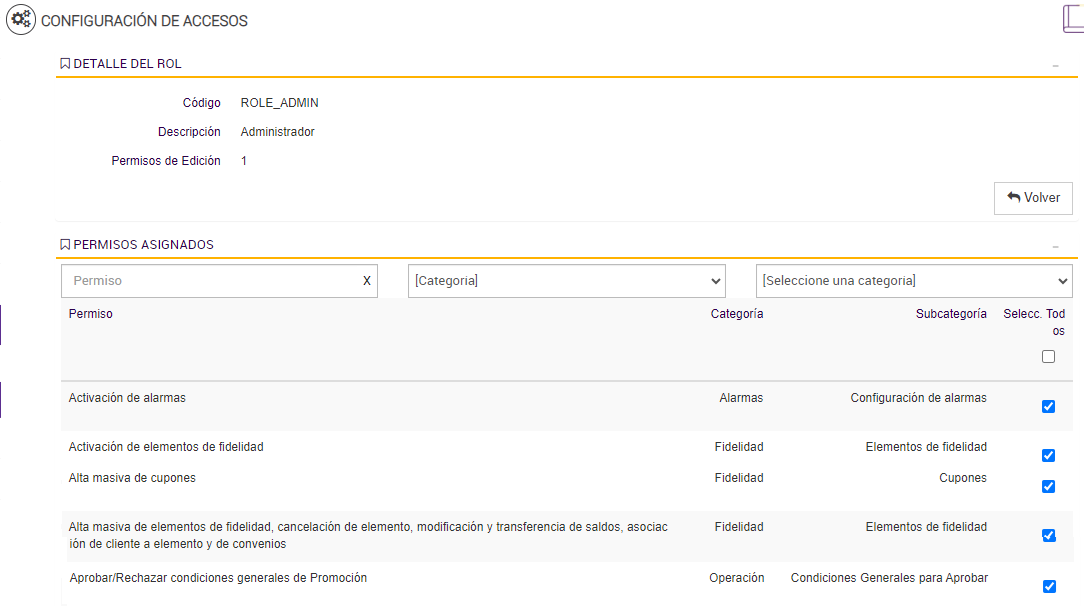Click the Permiso column header
The height and width of the screenshot is (606, 1084).
tap(91, 314)
